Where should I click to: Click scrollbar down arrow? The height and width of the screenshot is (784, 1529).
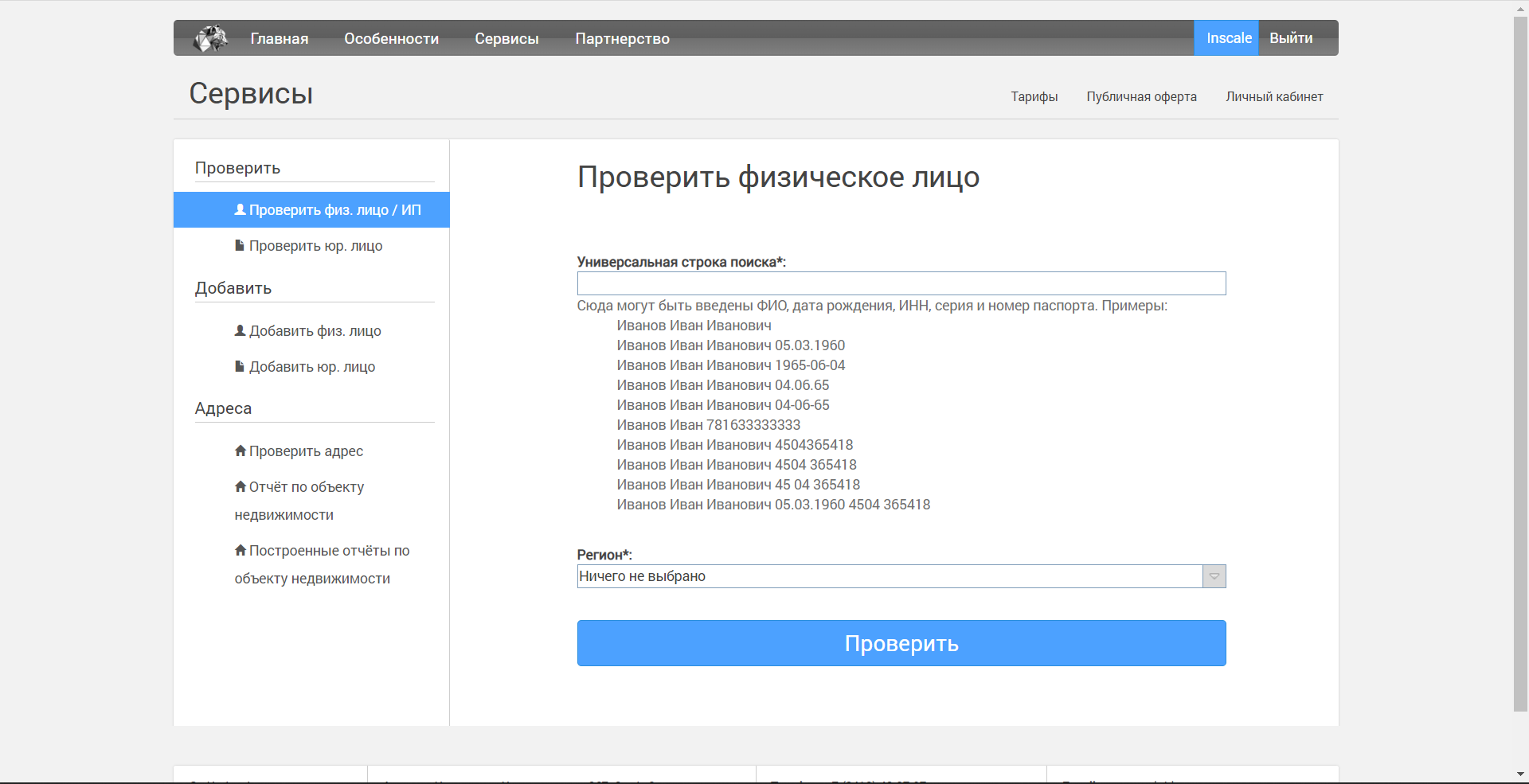click(x=1521, y=774)
